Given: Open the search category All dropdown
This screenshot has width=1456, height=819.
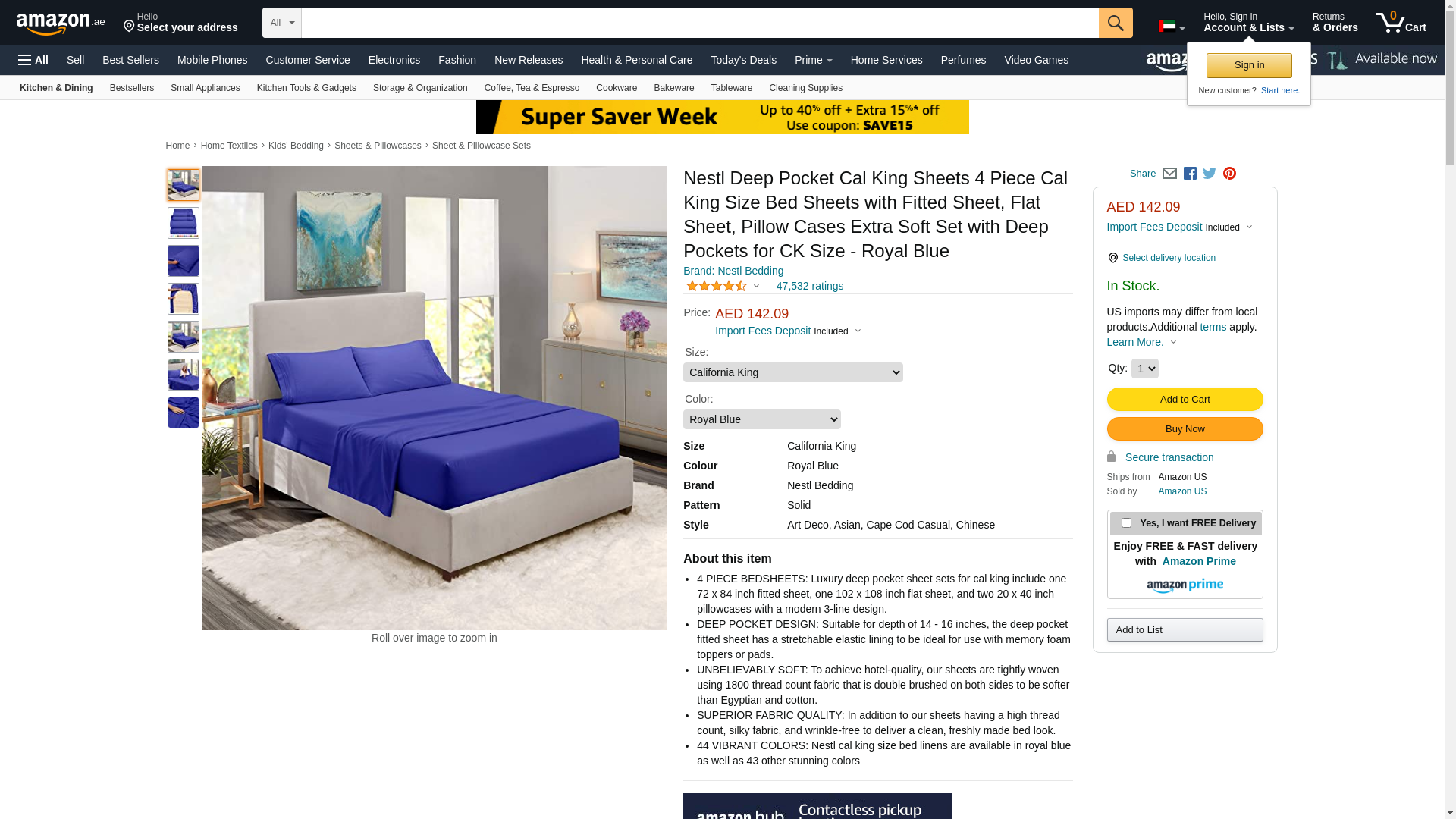Looking at the screenshot, I should tap(282, 23).
